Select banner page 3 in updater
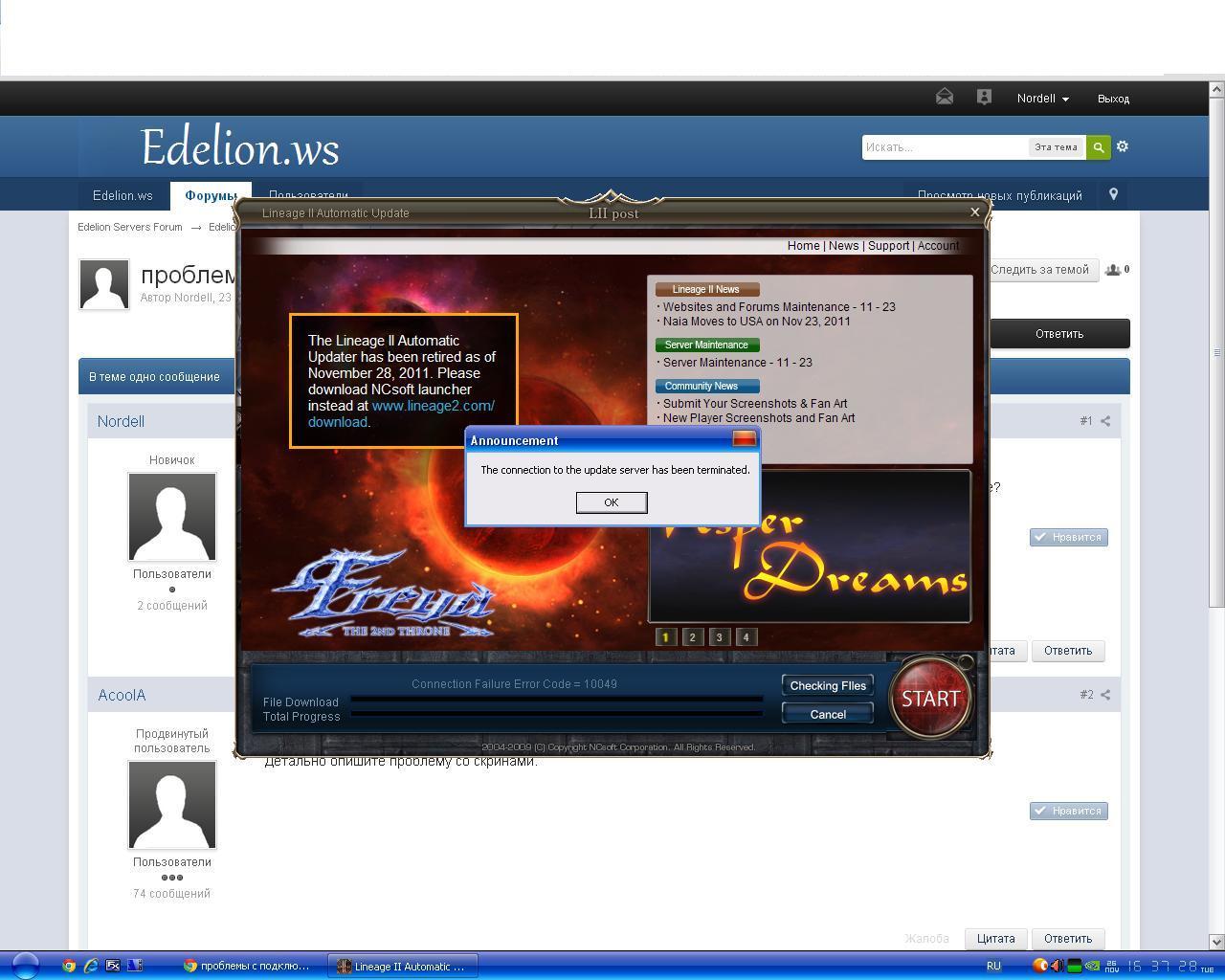1225x980 pixels. coord(720,636)
